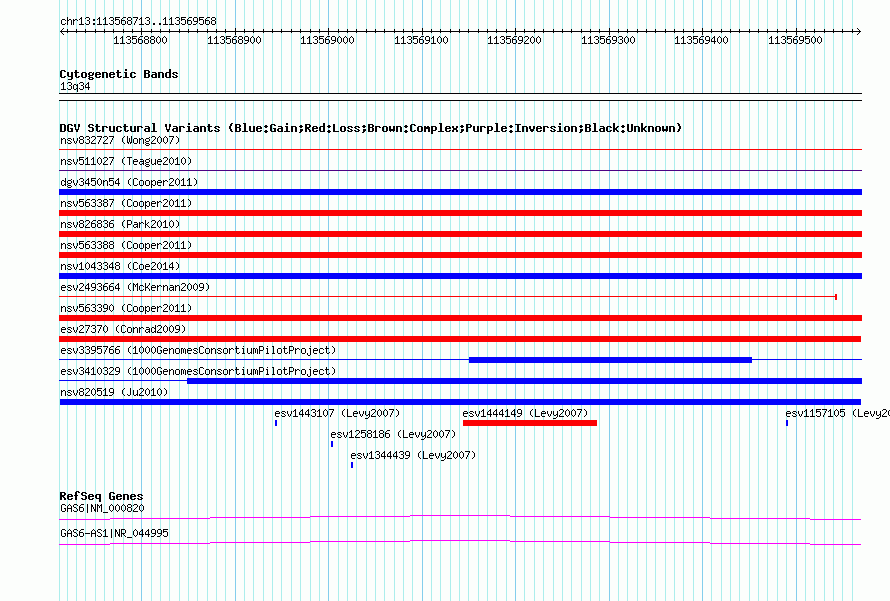Click the blue nsv1043348 gain bar

point(460,276)
